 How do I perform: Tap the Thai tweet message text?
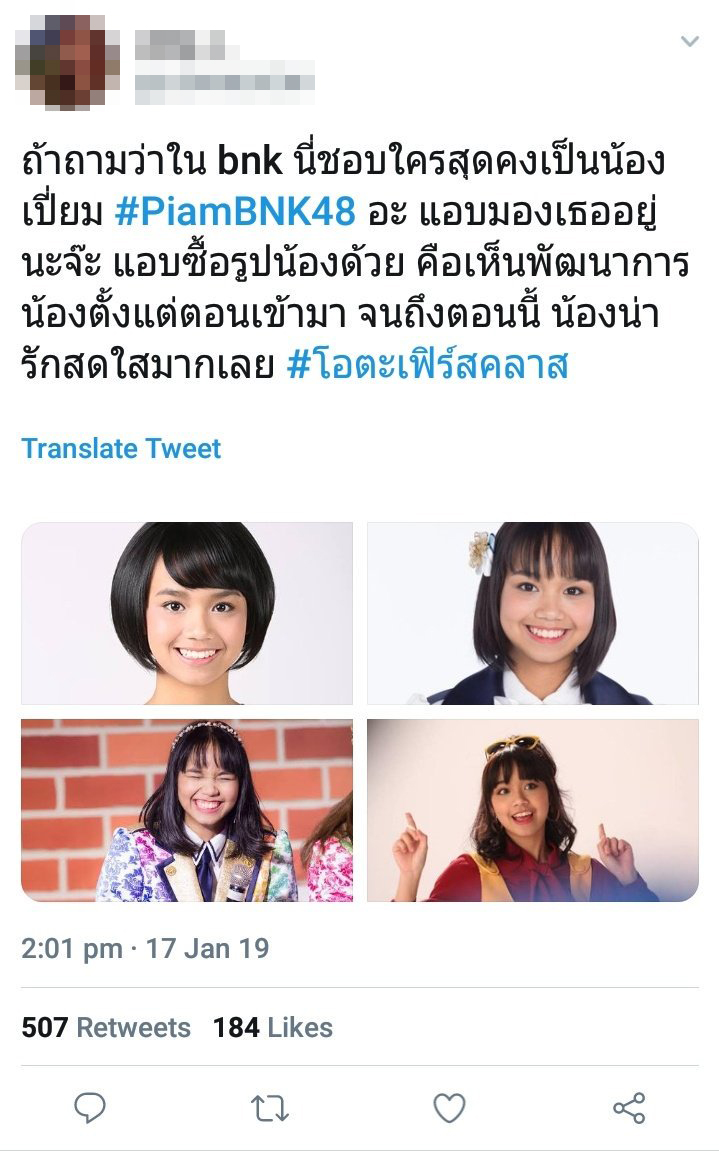[355, 263]
